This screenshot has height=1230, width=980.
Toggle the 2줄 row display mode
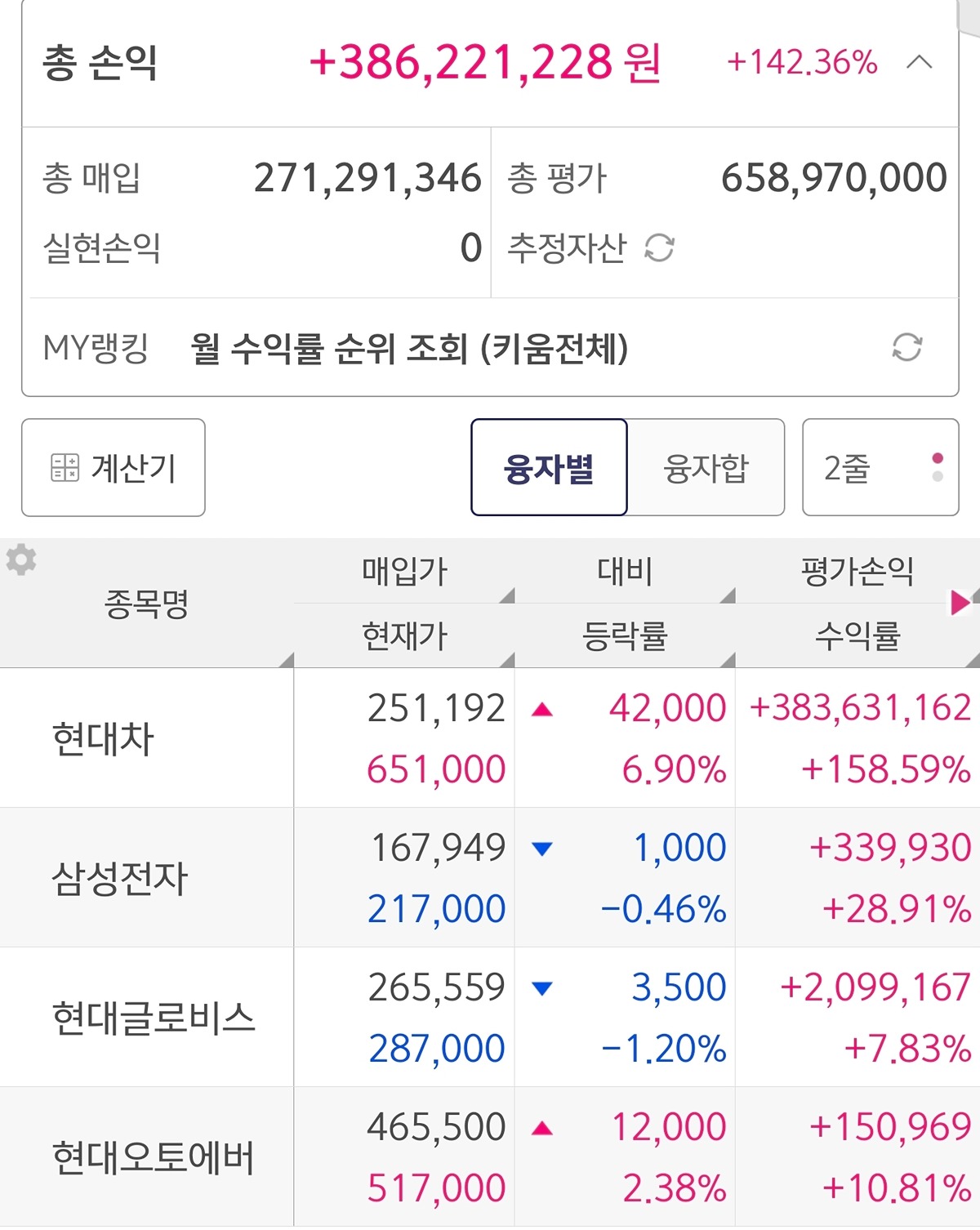tap(880, 468)
